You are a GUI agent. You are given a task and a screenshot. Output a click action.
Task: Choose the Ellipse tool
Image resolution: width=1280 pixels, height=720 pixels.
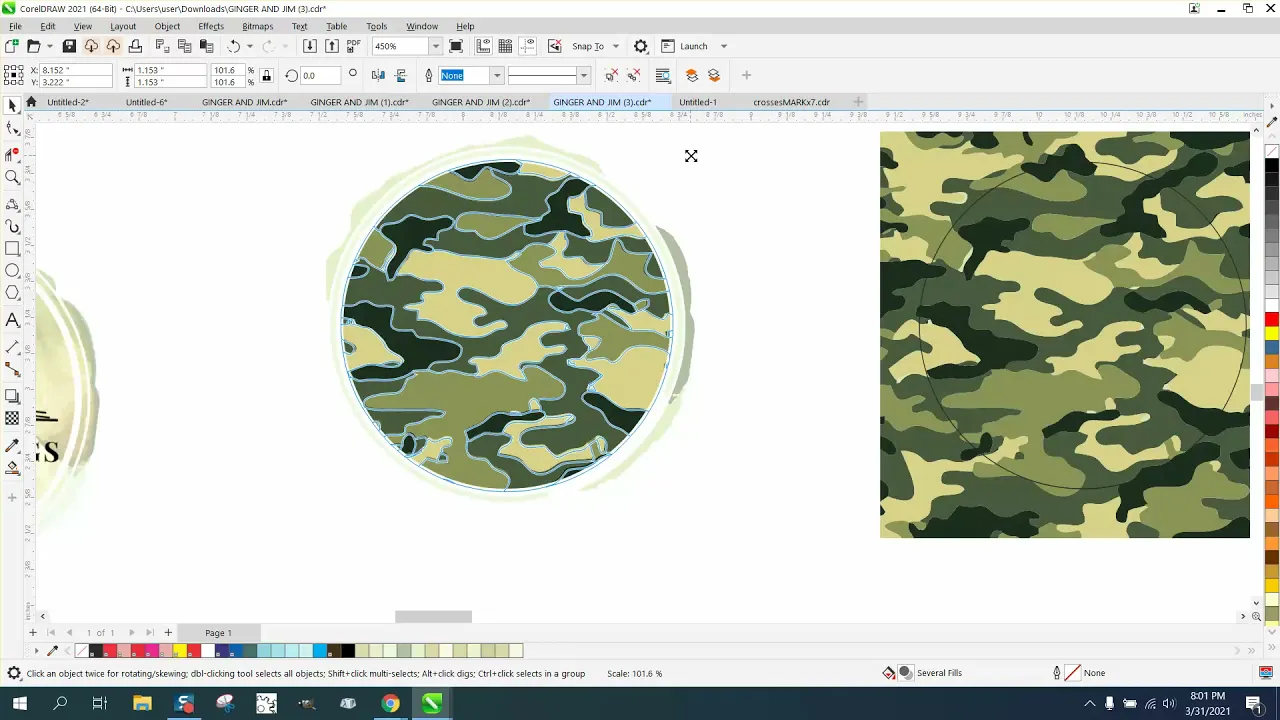point(12,270)
